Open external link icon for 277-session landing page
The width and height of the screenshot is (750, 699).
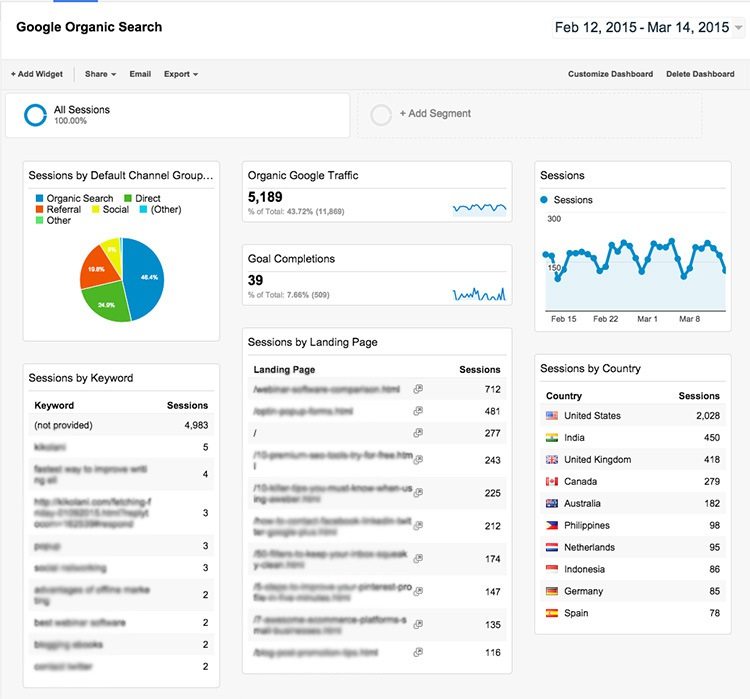click(418, 433)
